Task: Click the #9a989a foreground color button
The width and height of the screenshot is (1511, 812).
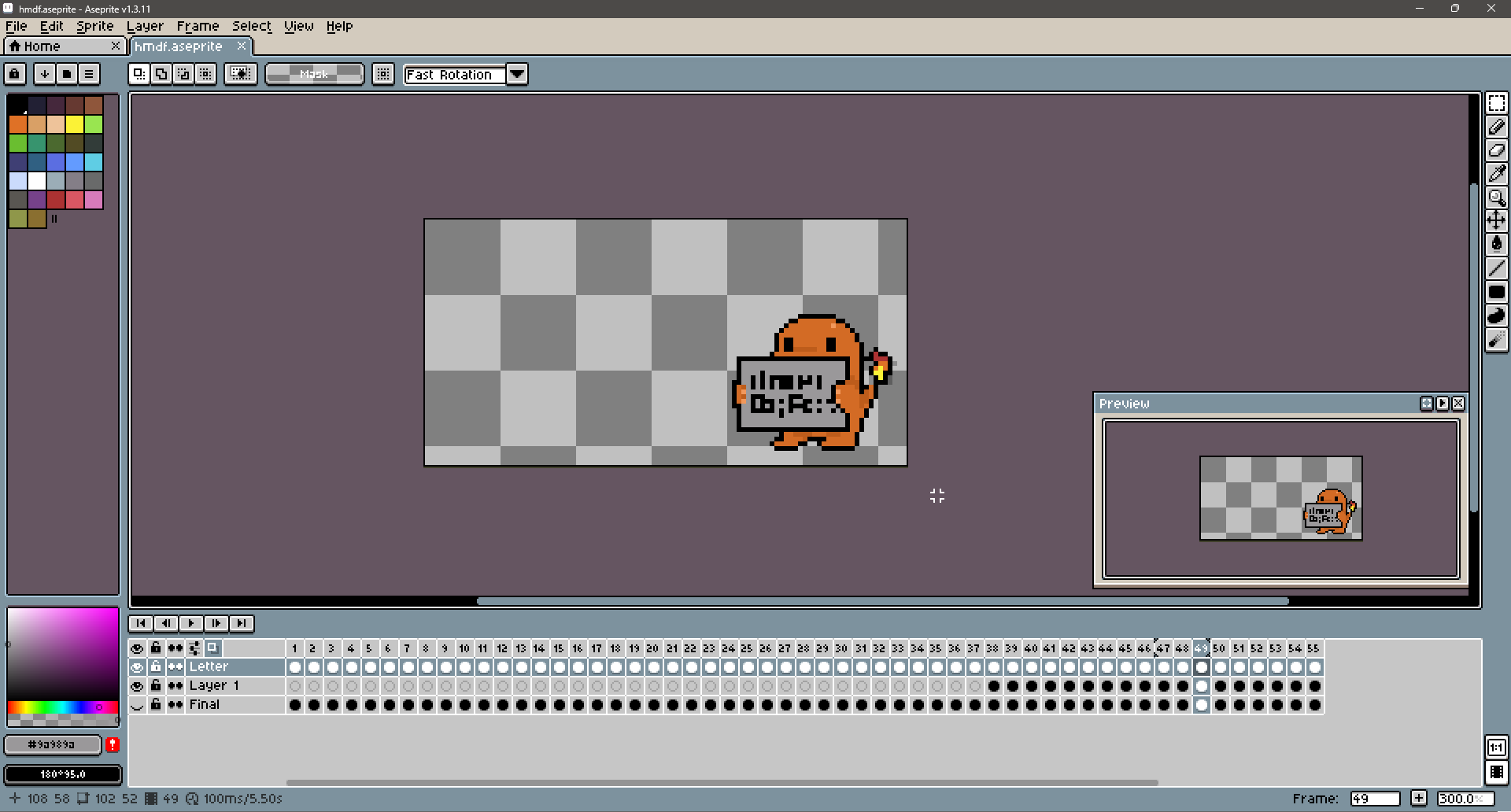Action: (53, 744)
